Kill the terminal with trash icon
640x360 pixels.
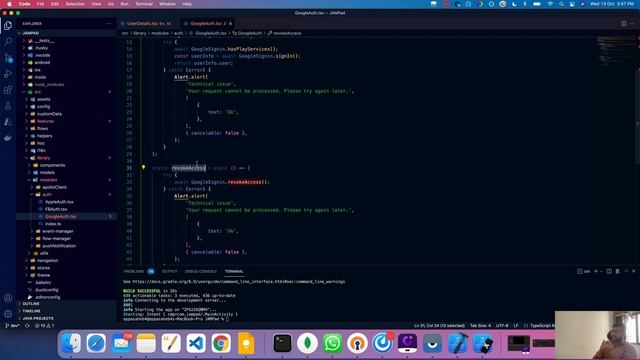pyautogui.click(x=618, y=271)
